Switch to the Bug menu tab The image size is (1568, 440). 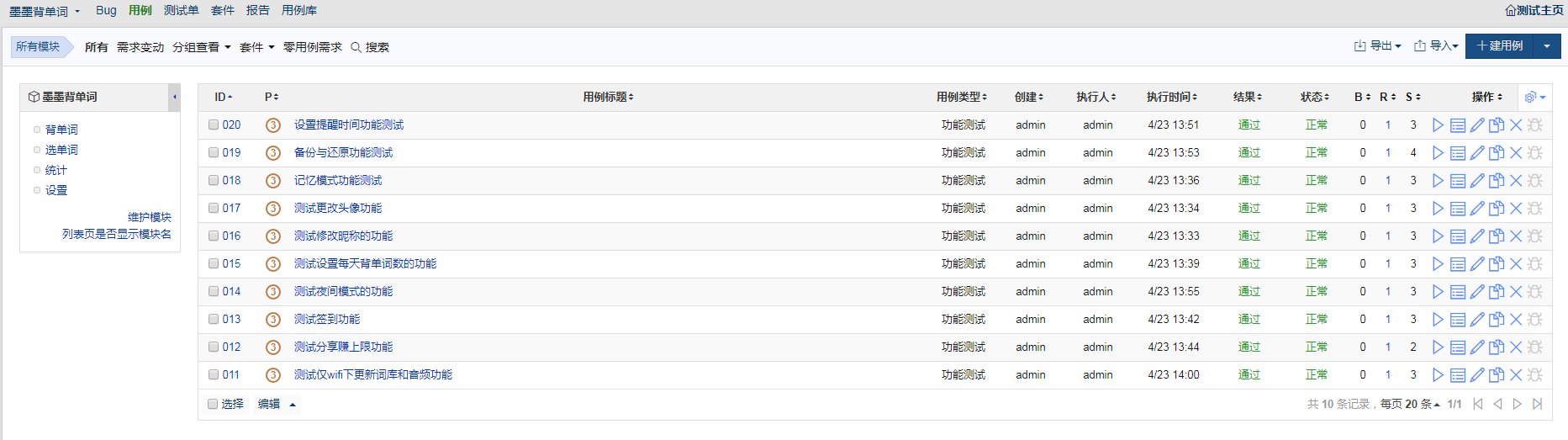pyautogui.click(x=106, y=10)
